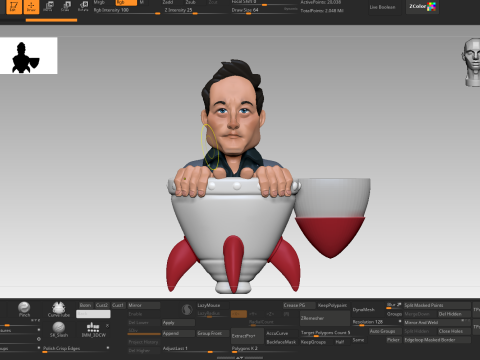This screenshot has width=480, height=360.
Task: Click the Extract button
Action: point(246,336)
